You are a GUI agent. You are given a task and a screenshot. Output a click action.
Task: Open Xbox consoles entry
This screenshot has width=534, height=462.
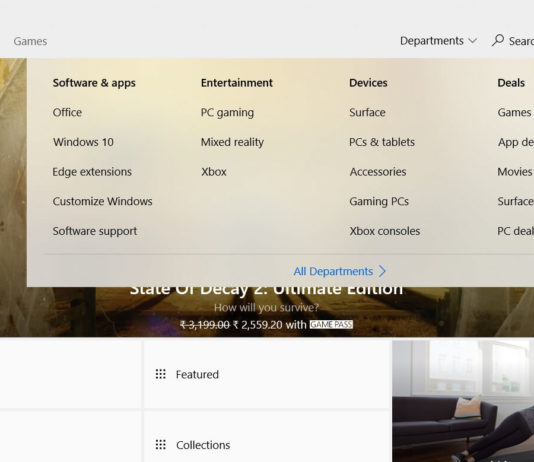[x=385, y=231]
